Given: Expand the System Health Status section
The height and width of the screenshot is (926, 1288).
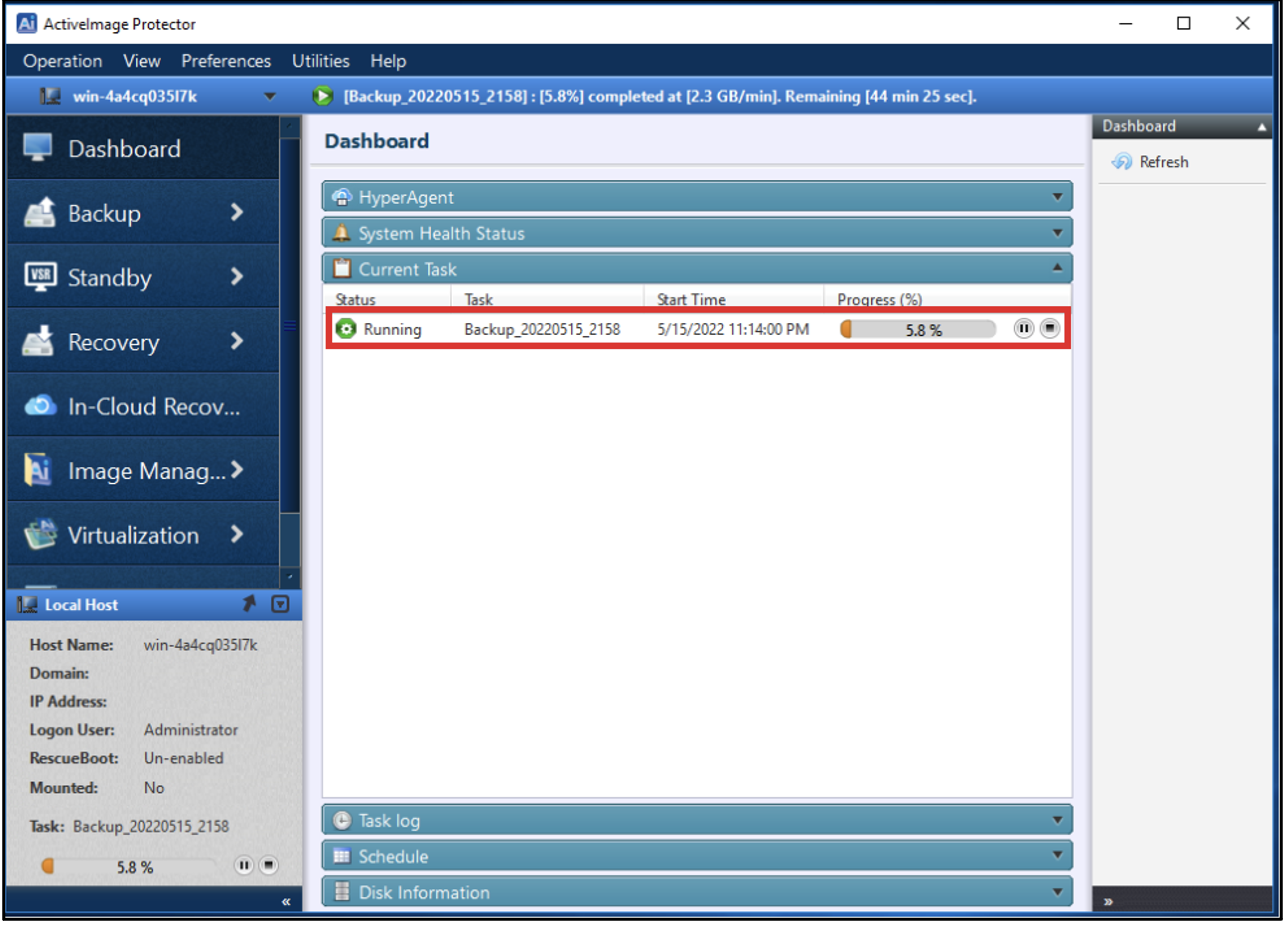Looking at the screenshot, I should click(1058, 233).
